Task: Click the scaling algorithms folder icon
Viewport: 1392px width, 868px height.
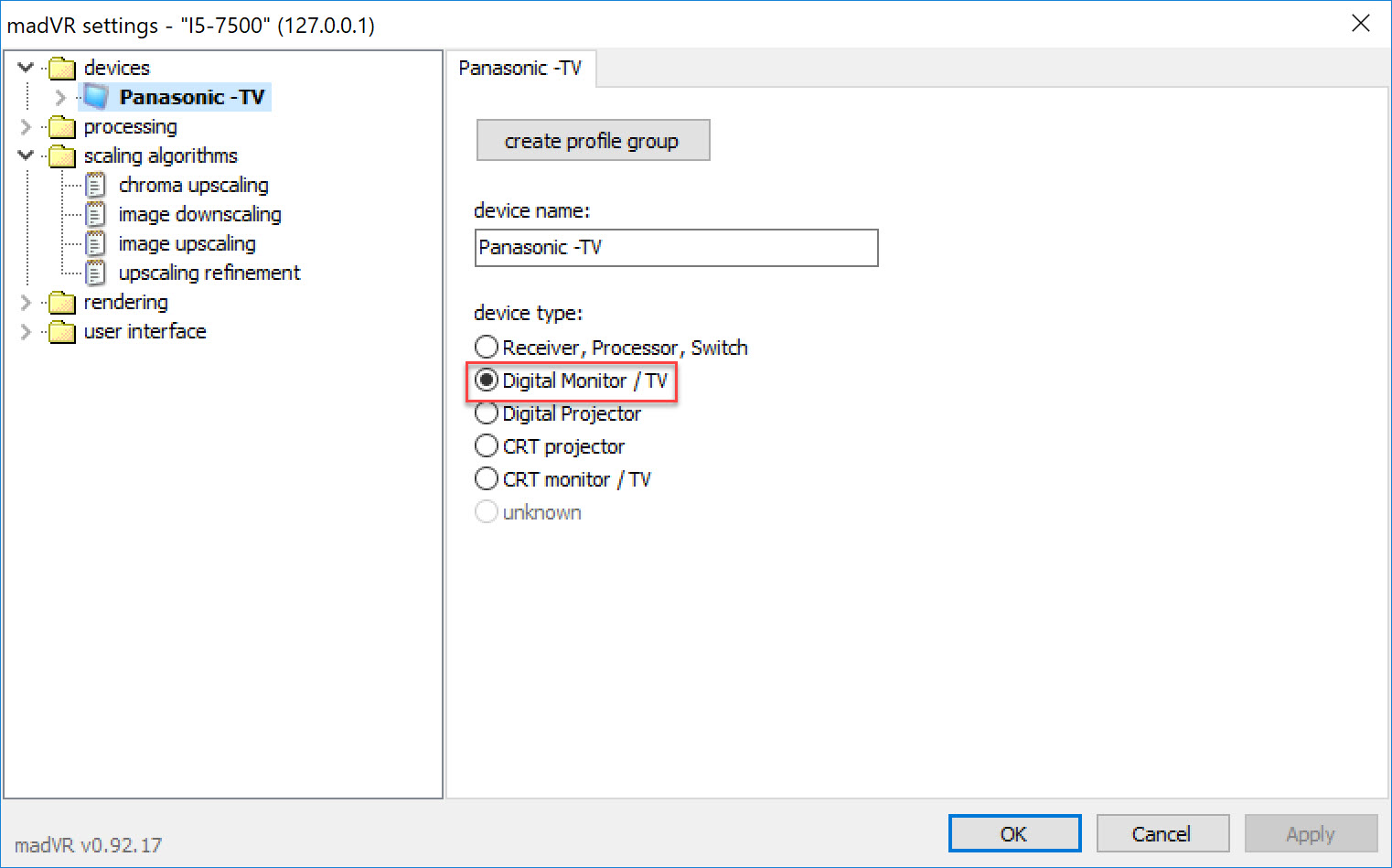Action: click(x=62, y=155)
